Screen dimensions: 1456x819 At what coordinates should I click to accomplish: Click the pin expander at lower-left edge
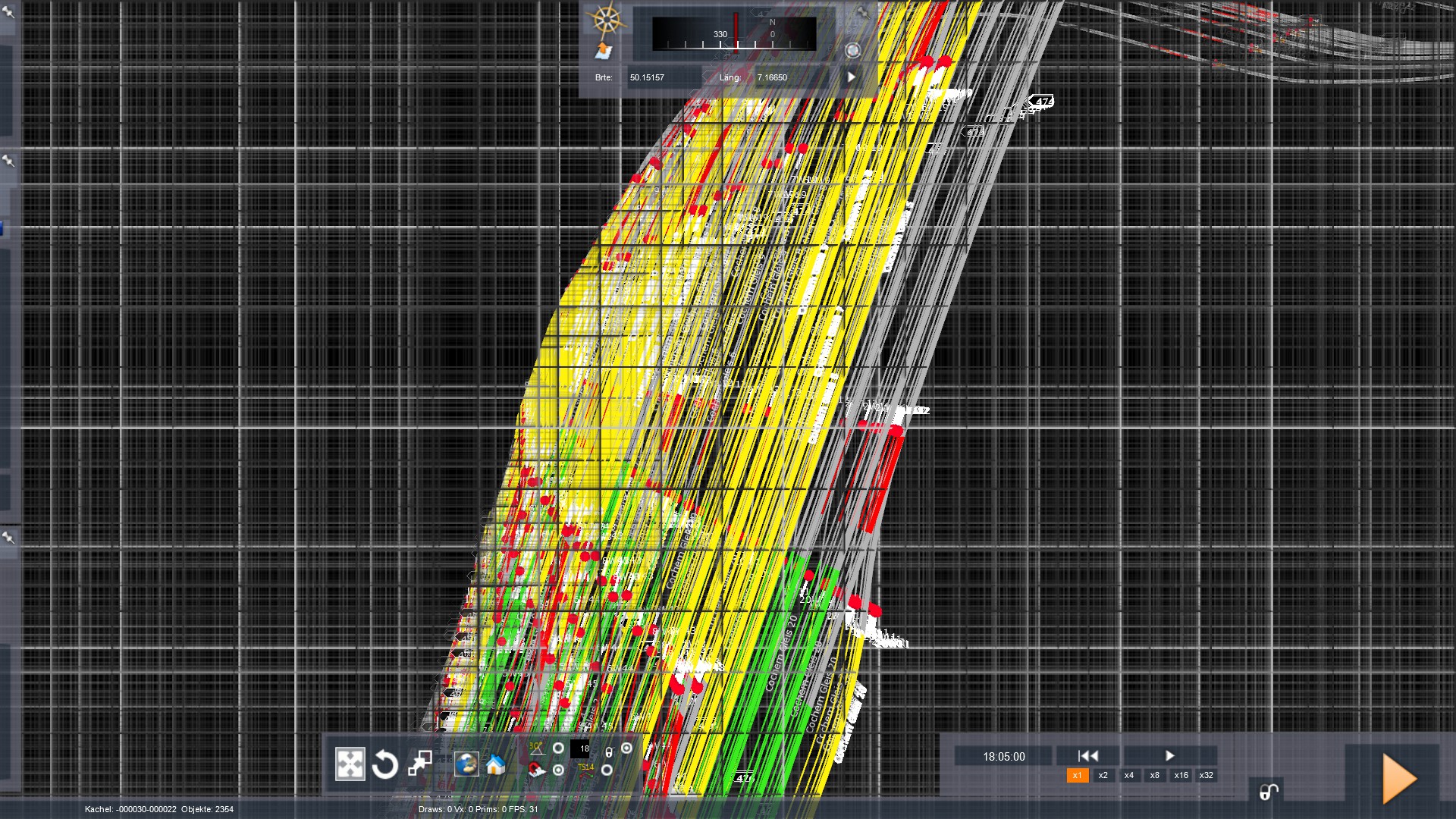pos(8,538)
